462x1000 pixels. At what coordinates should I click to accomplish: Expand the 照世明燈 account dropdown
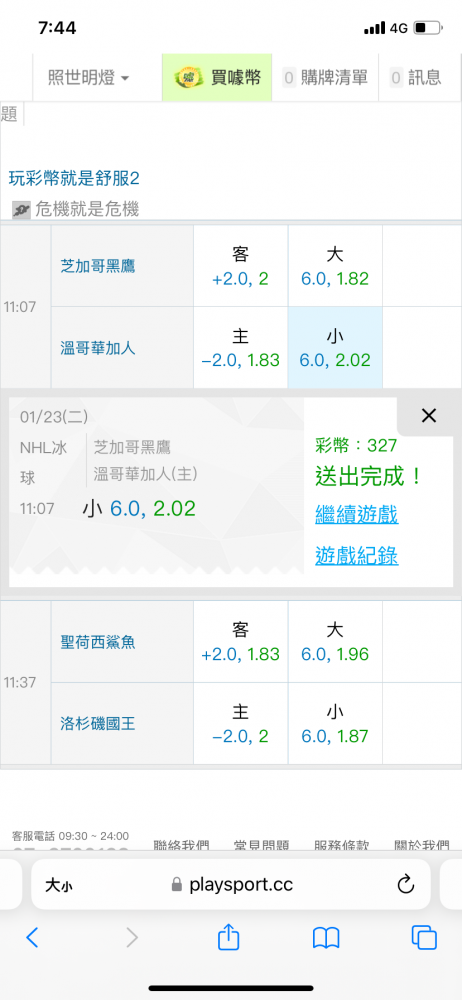88,78
